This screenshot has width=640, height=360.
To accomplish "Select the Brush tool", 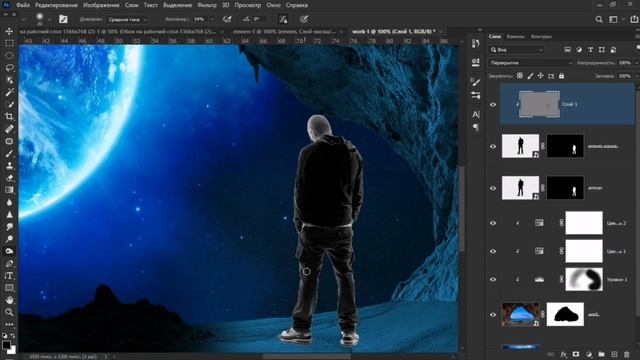I will click(9, 153).
